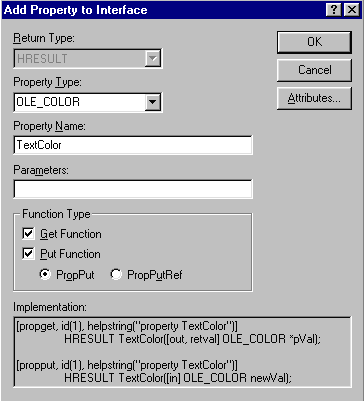The width and height of the screenshot is (364, 401).
Task: Choose the PropPutRef radio option
Action: point(116,275)
